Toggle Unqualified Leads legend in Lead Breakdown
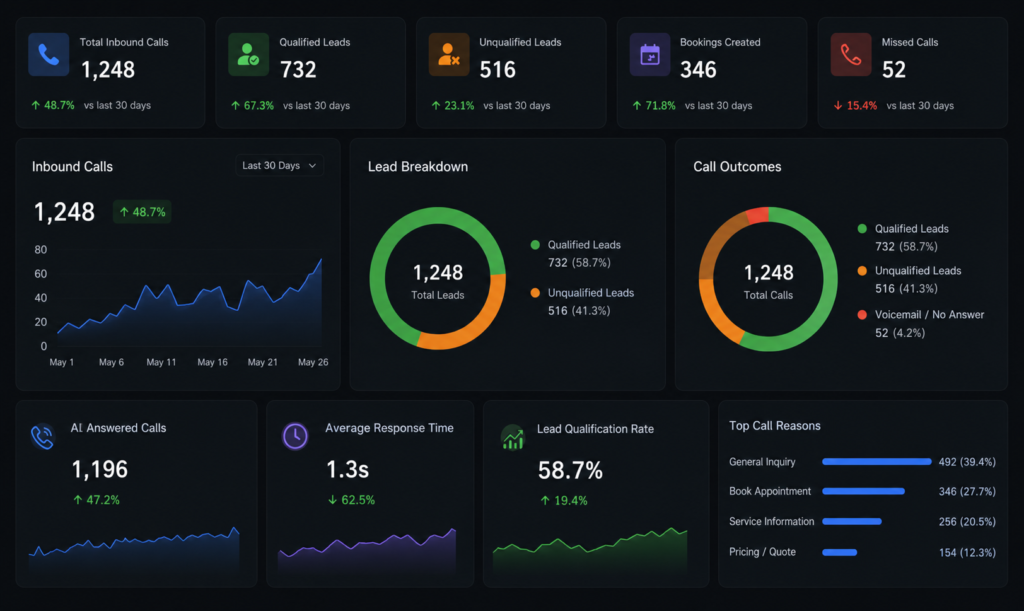 (x=583, y=302)
